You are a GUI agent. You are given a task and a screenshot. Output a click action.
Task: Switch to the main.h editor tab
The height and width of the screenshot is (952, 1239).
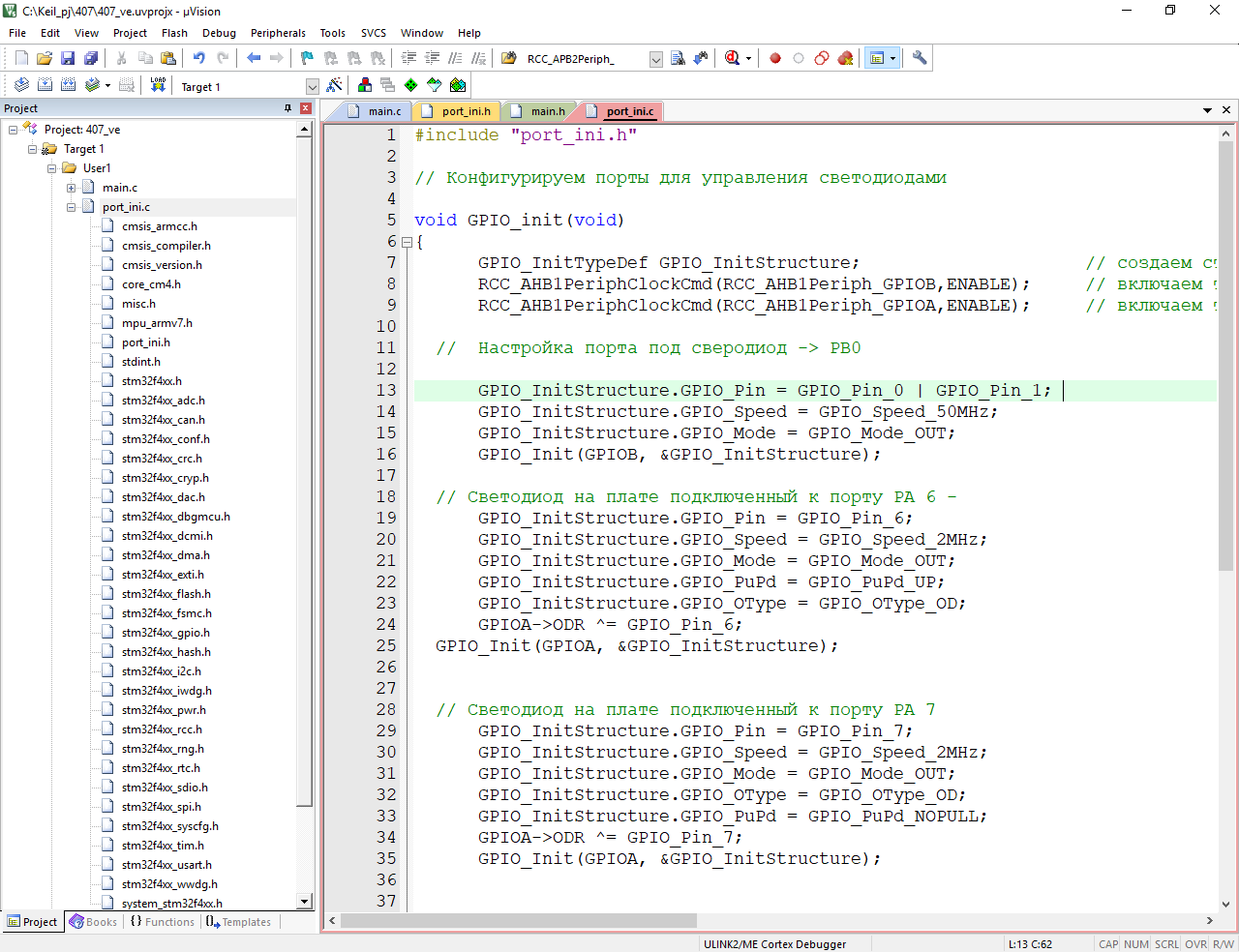pos(538,111)
